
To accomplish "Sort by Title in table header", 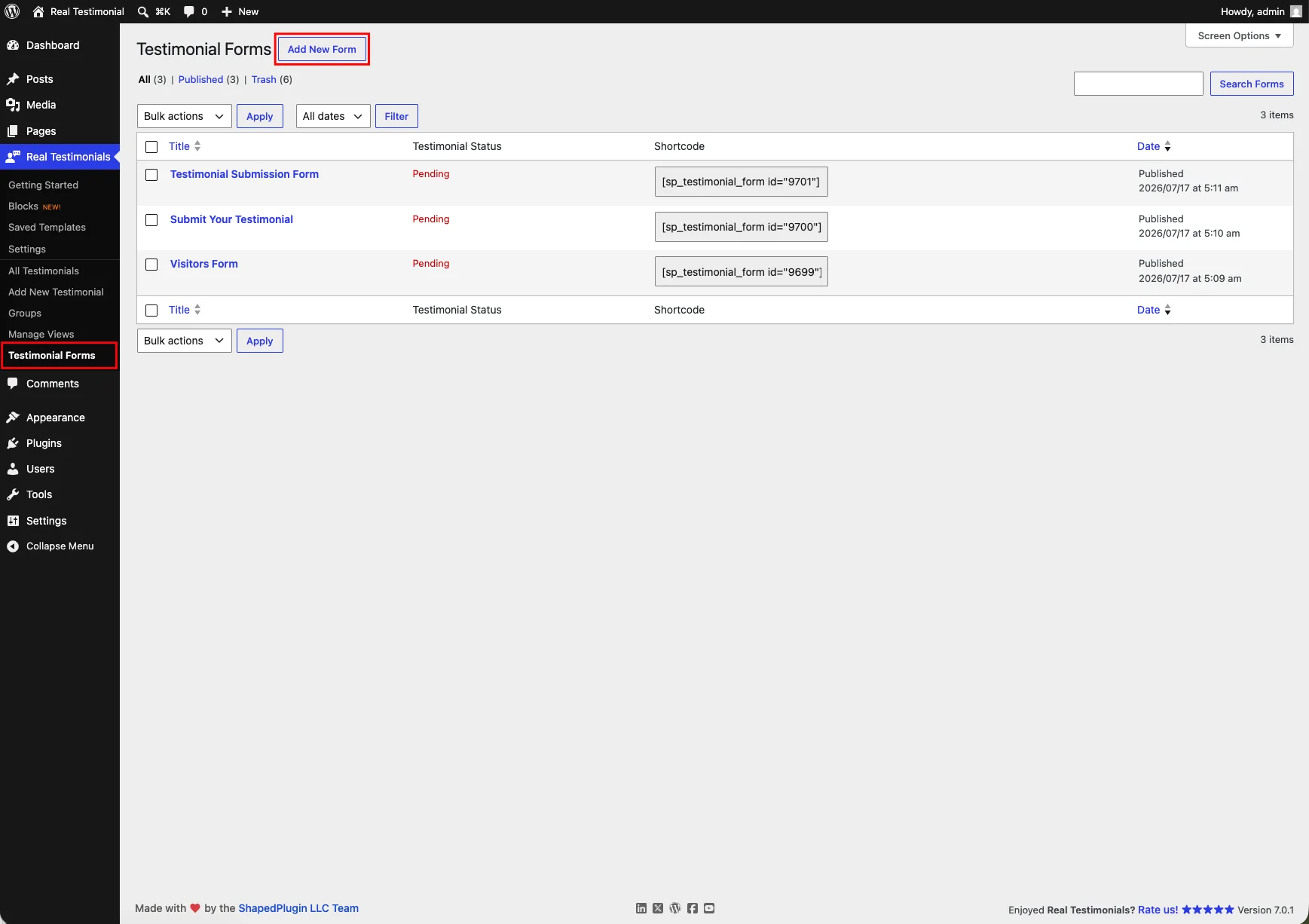I will click(x=185, y=146).
